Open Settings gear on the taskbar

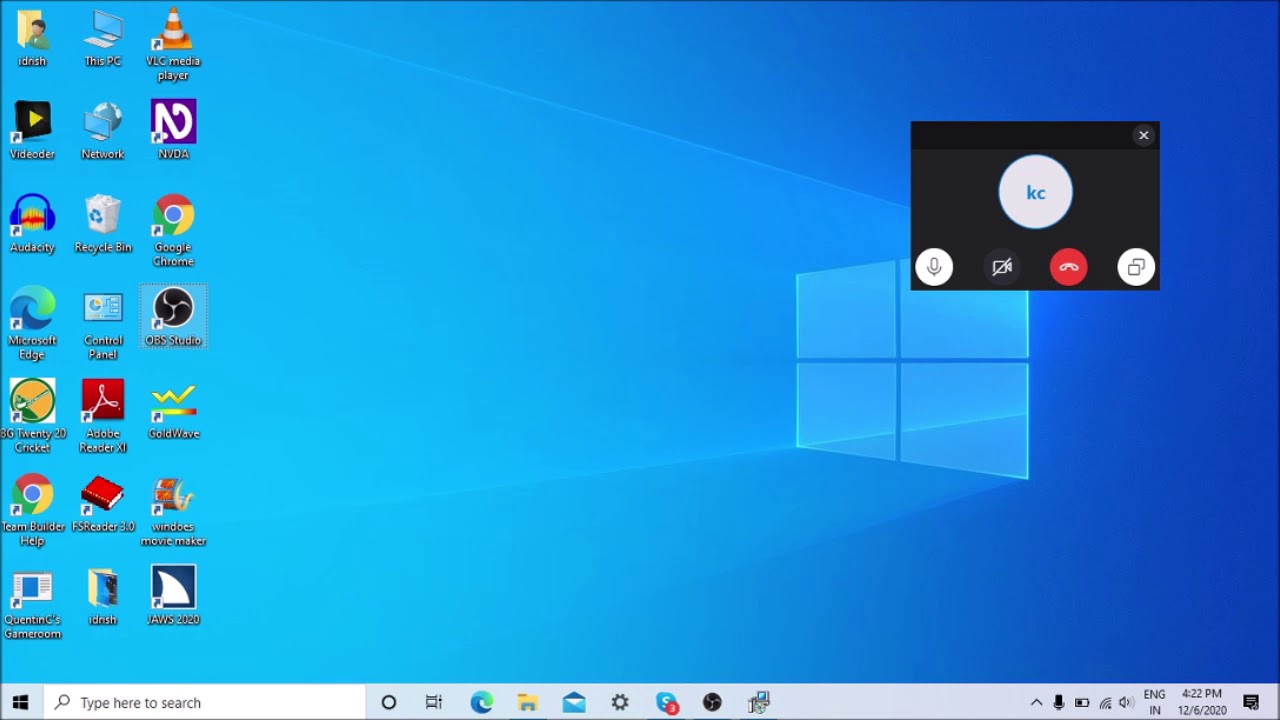click(x=620, y=702)
